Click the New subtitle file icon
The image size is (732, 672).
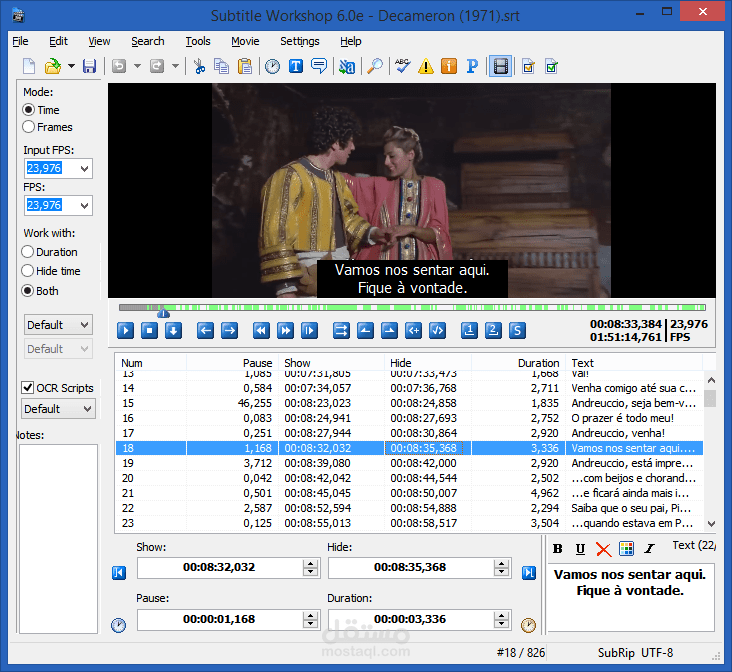[29, 66]
